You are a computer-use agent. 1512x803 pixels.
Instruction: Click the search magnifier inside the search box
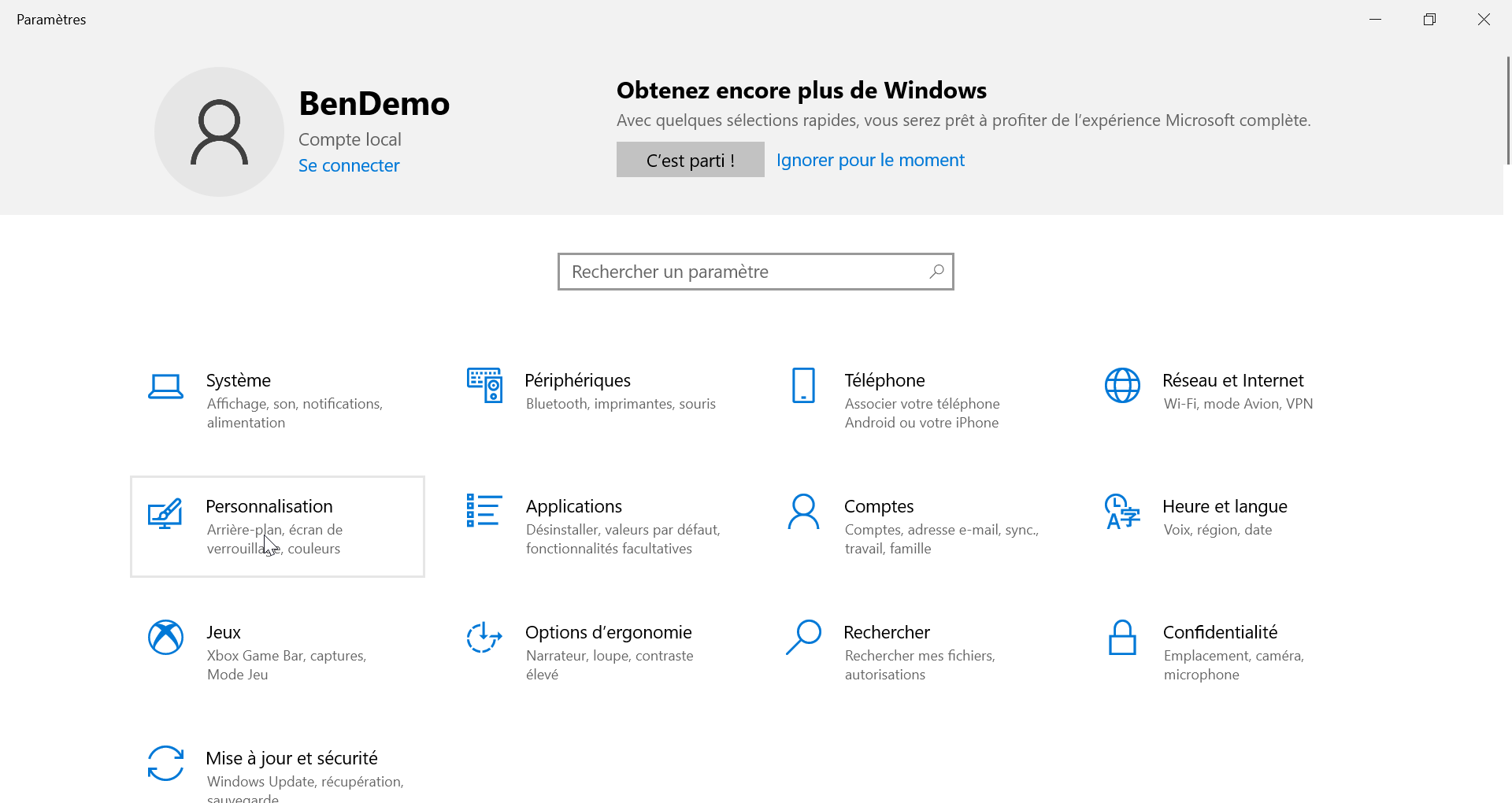tap(936, 272)
